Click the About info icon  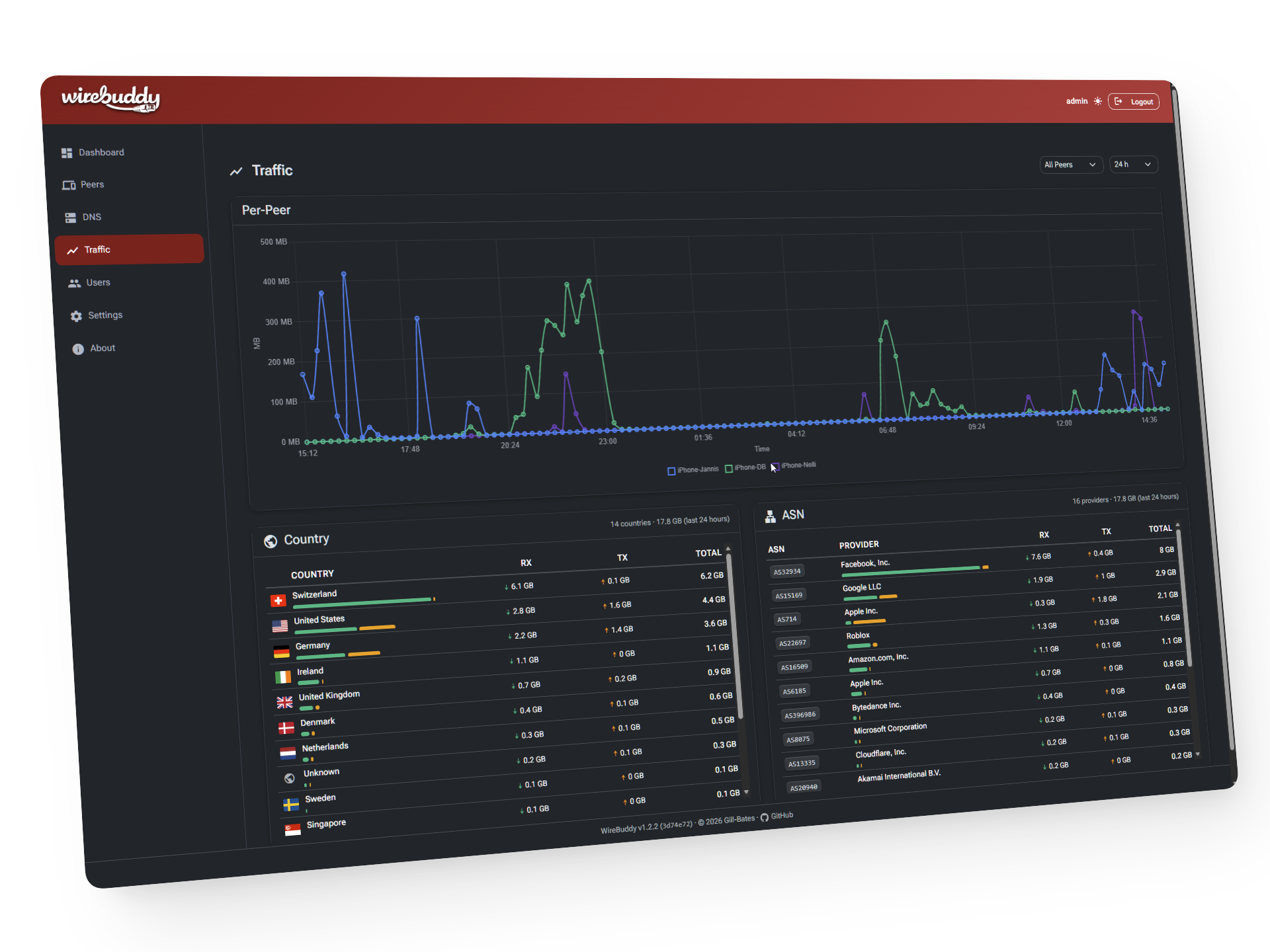coord(78,349)
